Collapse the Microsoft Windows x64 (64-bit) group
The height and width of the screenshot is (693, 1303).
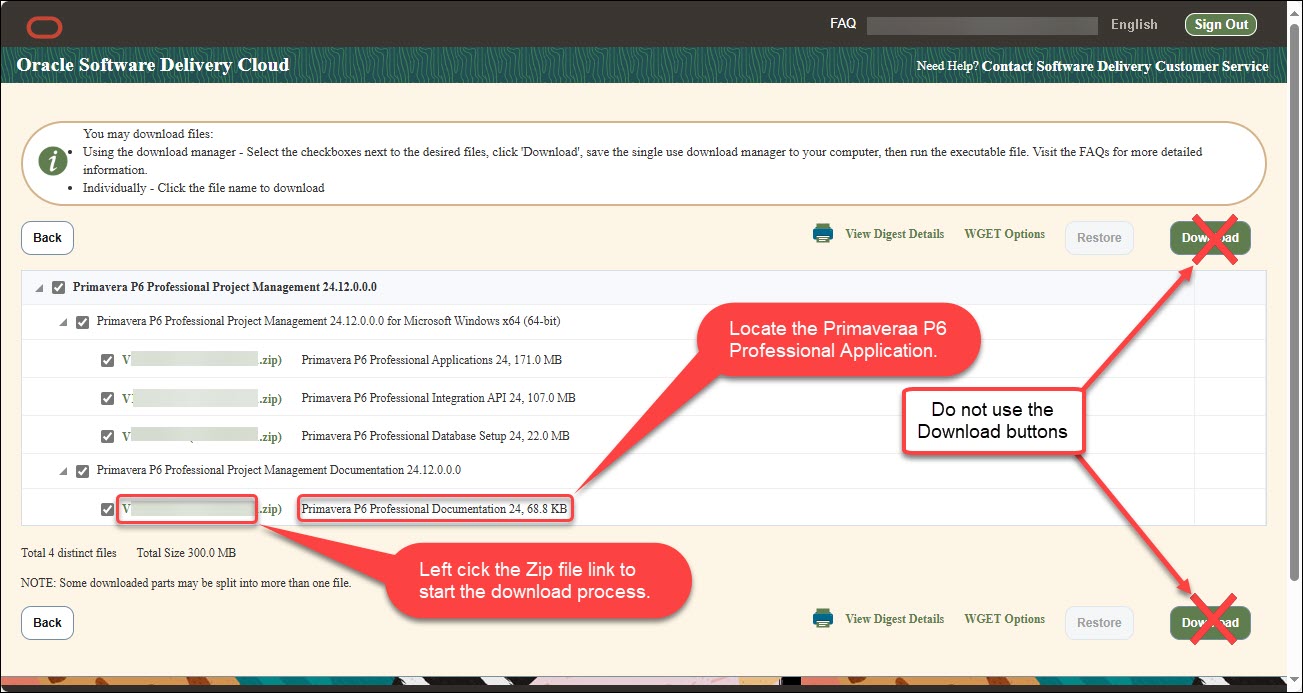(x=64, y=323)
